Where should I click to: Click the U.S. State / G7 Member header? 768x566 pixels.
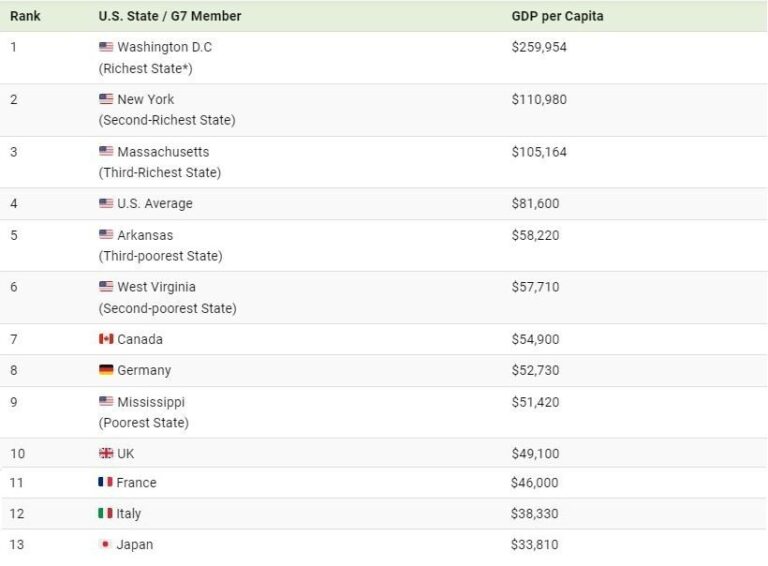[170, 16]
